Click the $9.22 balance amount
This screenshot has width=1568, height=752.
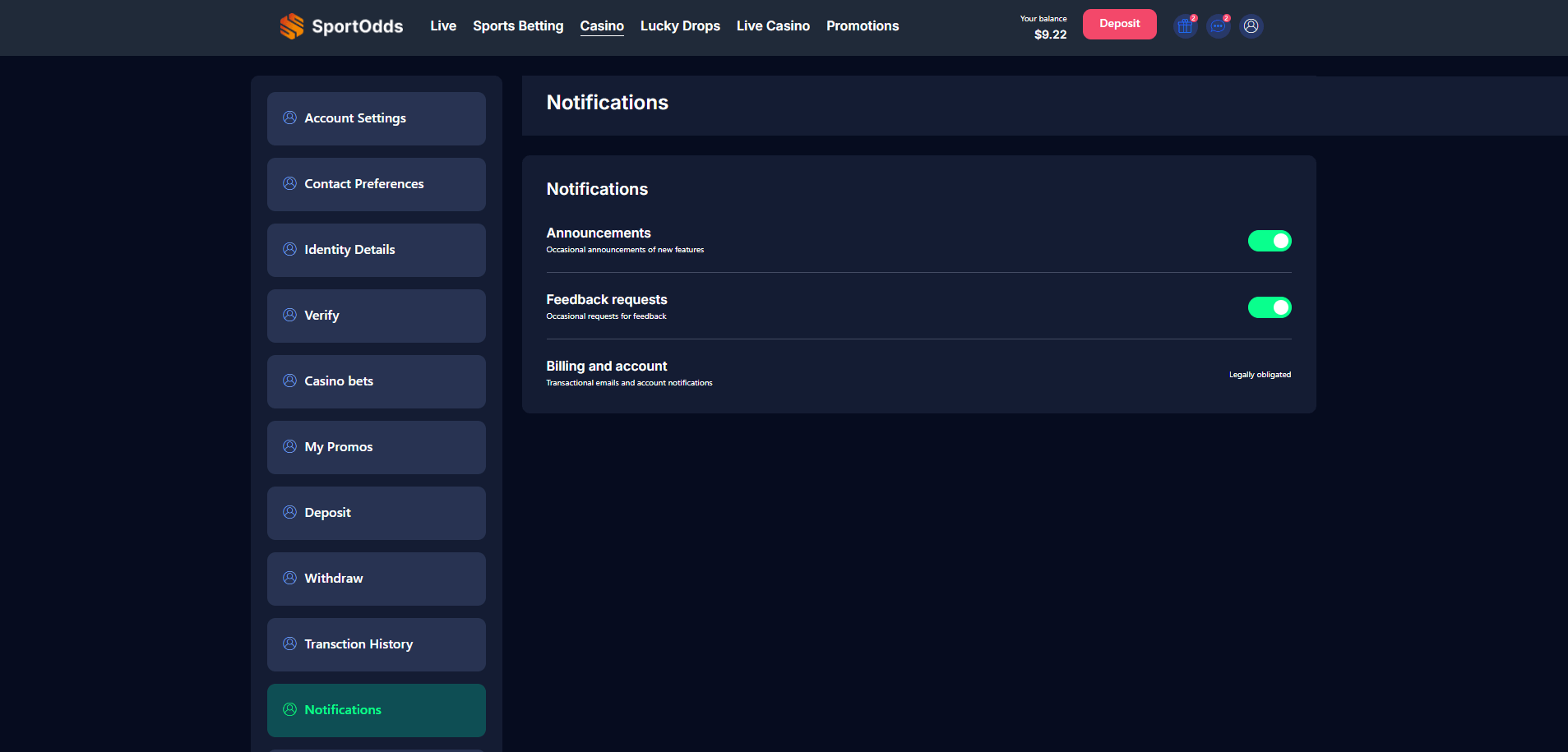click(x=1050, y=35)
